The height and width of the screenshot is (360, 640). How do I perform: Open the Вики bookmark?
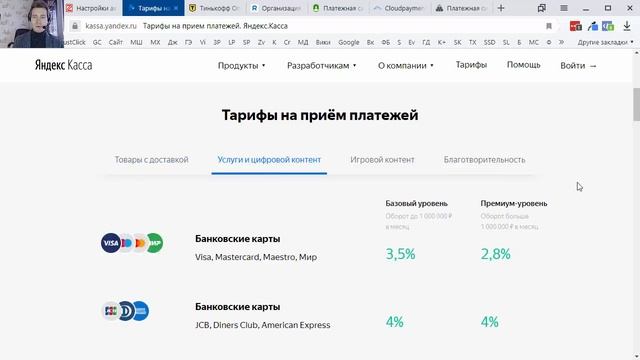(323, 42)
